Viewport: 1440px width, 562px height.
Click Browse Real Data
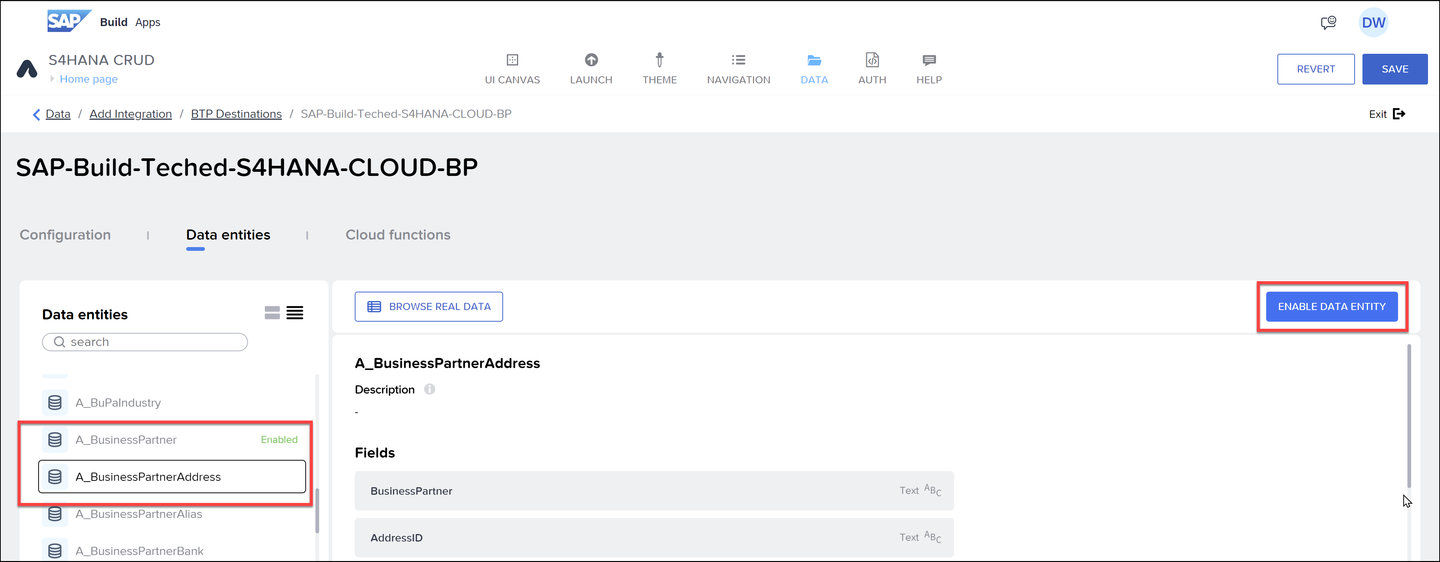(x=429, y=307)
